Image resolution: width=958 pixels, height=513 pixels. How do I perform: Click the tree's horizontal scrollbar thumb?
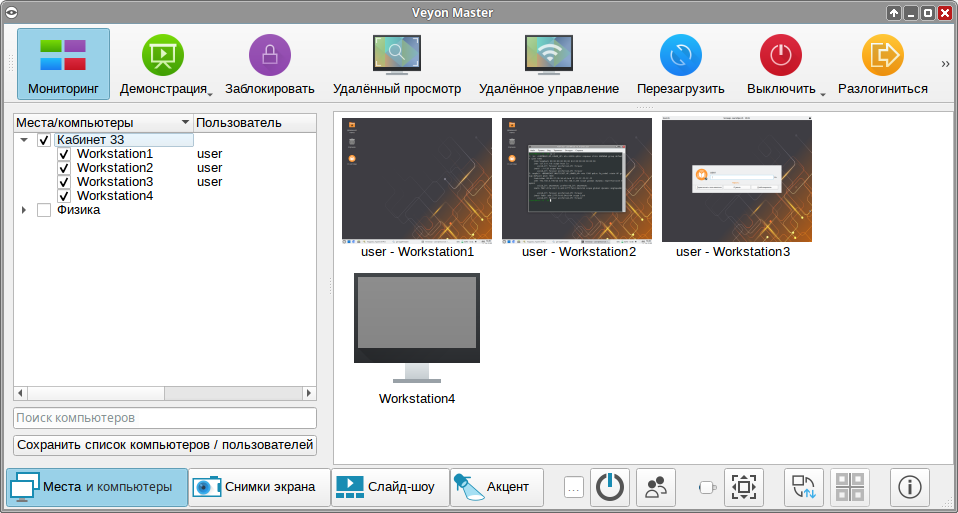click(95, 393)
